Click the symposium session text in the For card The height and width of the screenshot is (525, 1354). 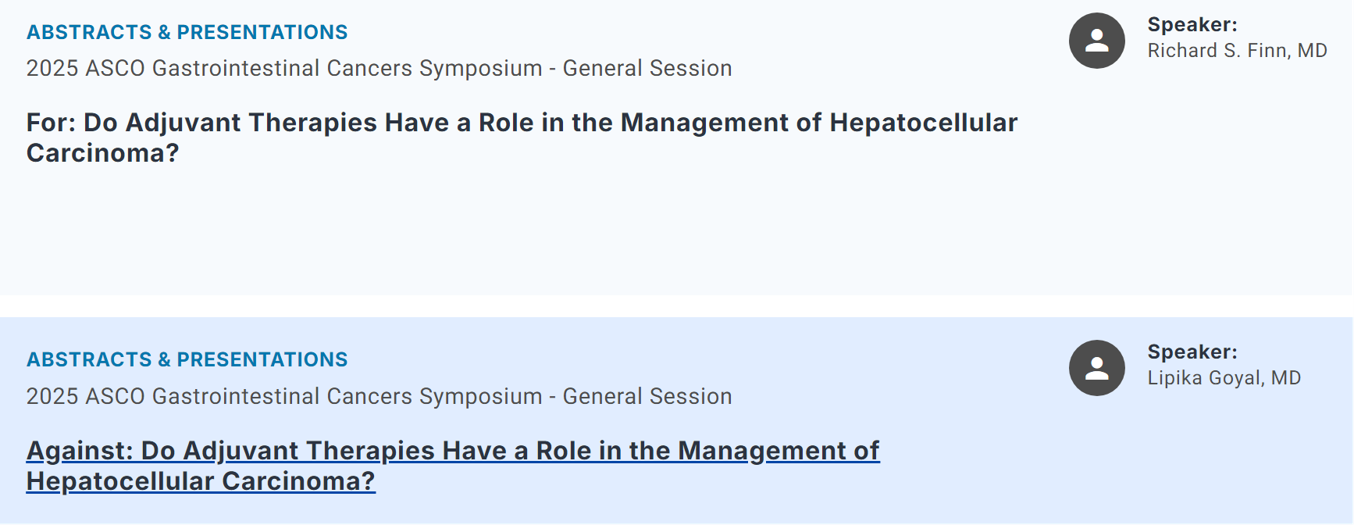[x=379, y=69]
